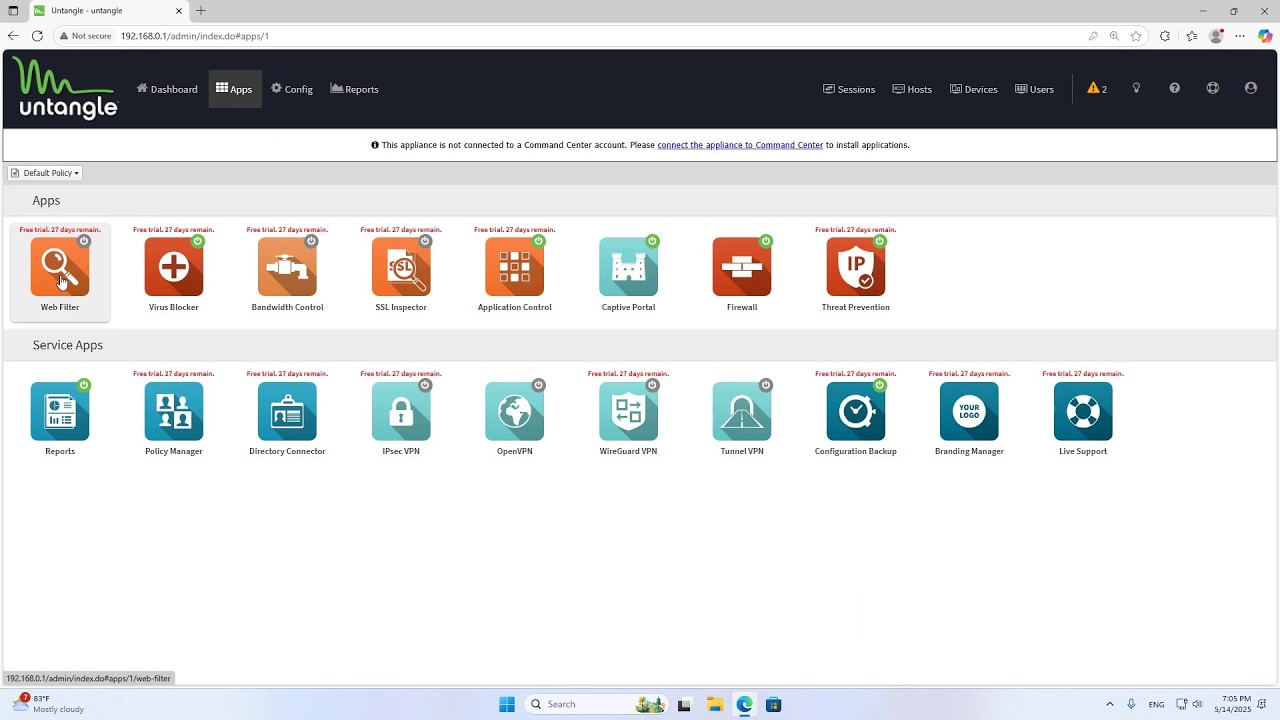Click the lightbulb suggestions icon

click(x=1136, y=88)
